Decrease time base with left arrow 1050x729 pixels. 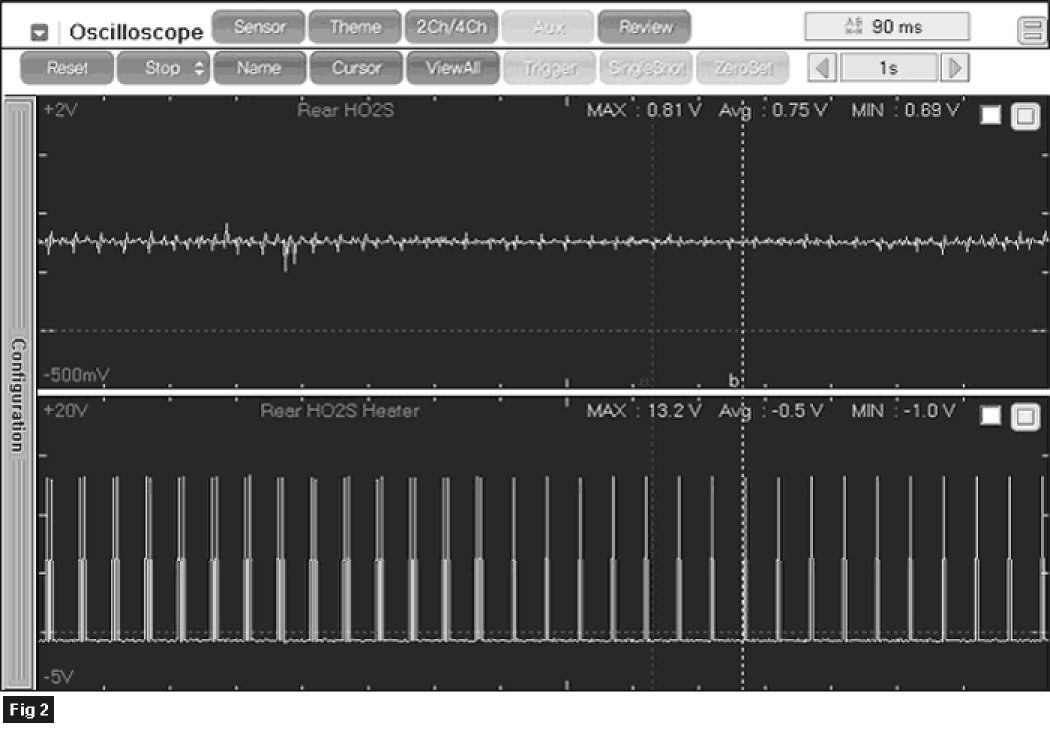tap(823, 69)
